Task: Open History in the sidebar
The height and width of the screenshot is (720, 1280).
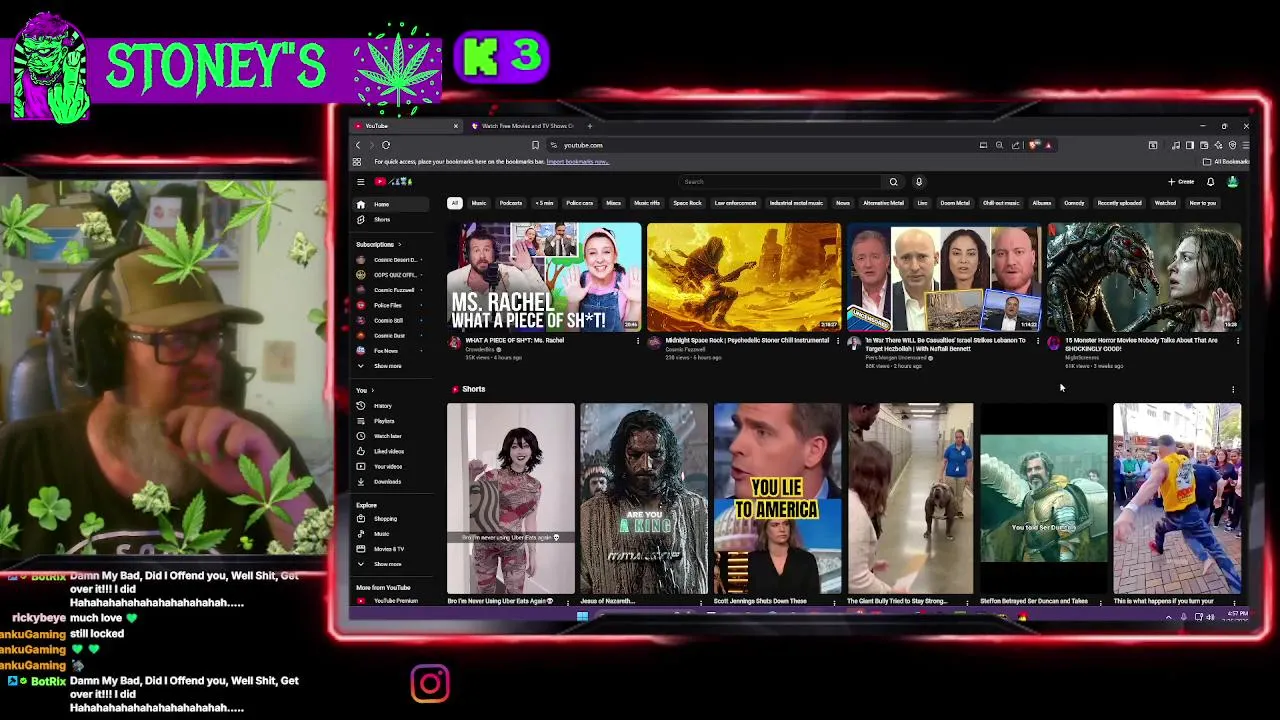Action: [x=390, y=406]
